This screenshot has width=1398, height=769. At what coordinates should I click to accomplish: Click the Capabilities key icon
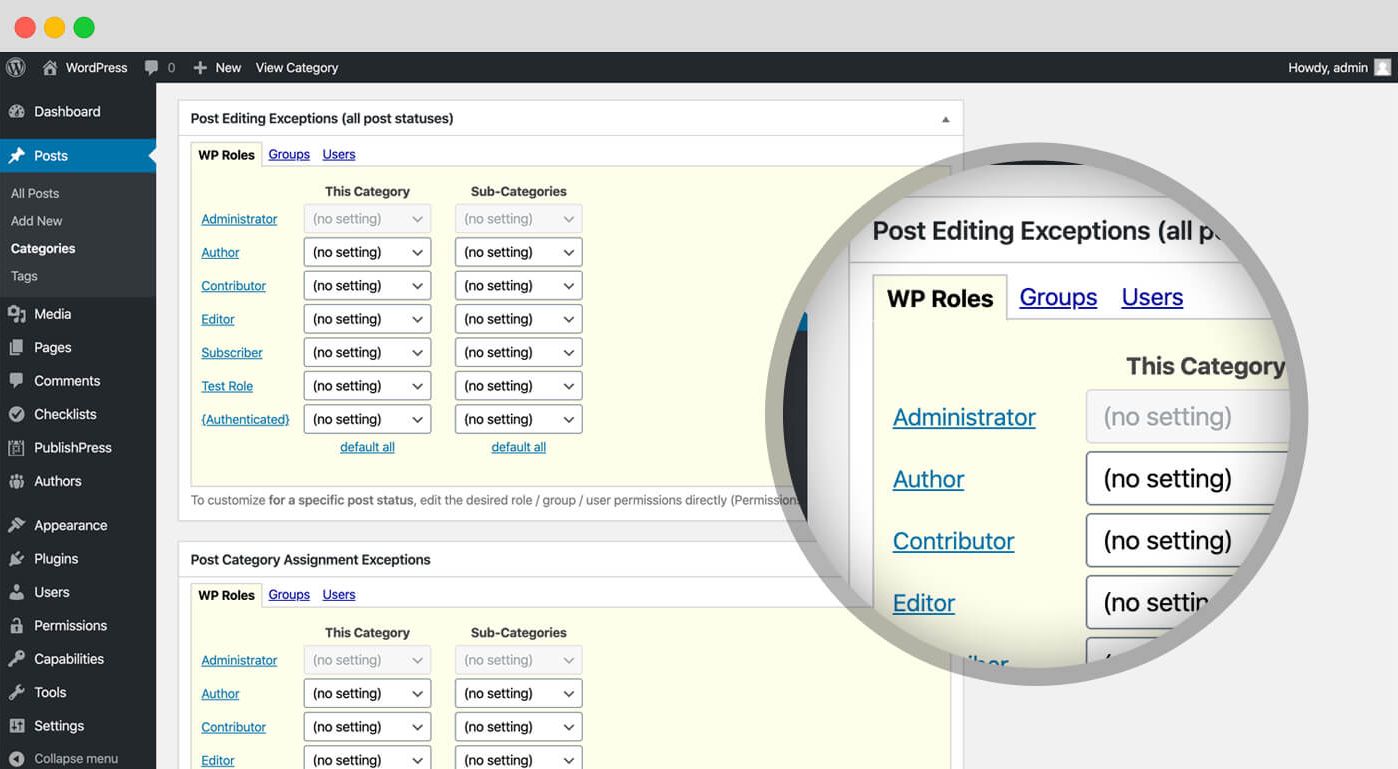[17, 659]
